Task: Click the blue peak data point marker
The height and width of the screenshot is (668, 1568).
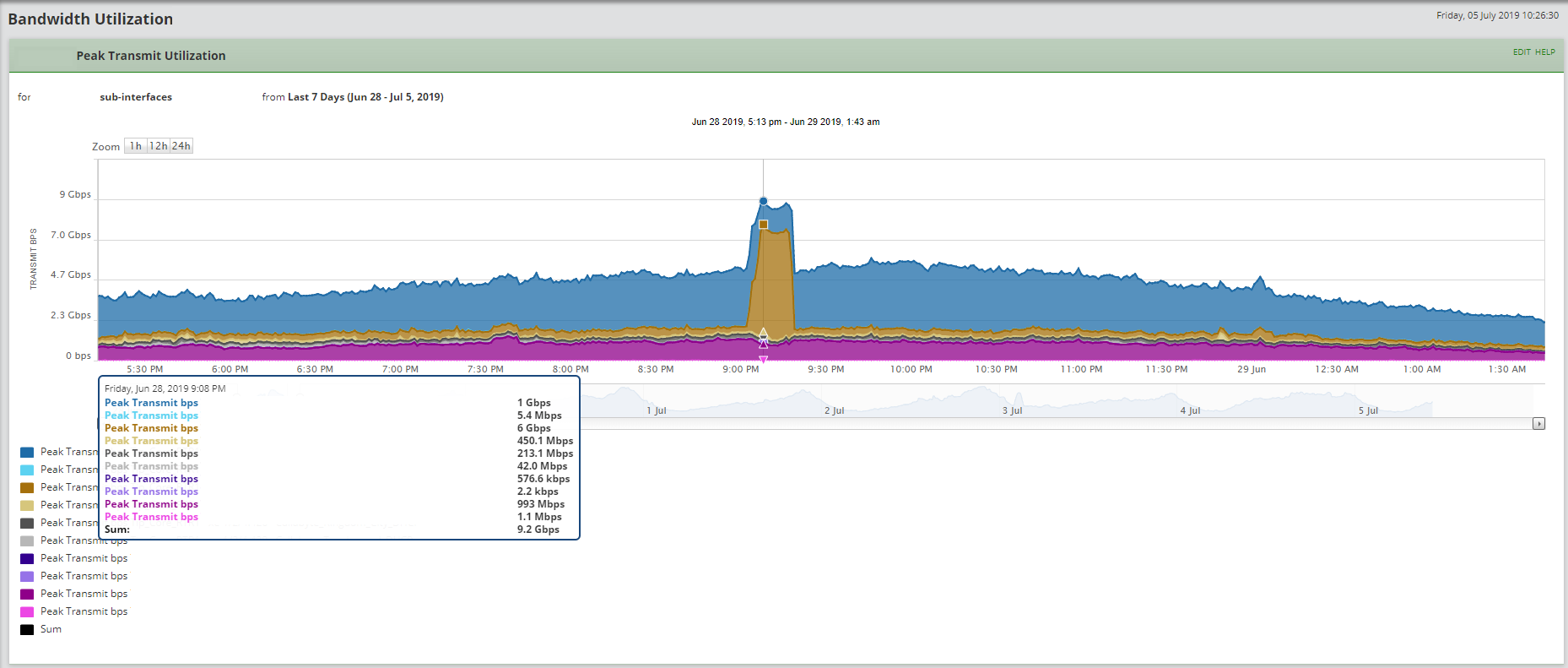Action: pos(763,201)
